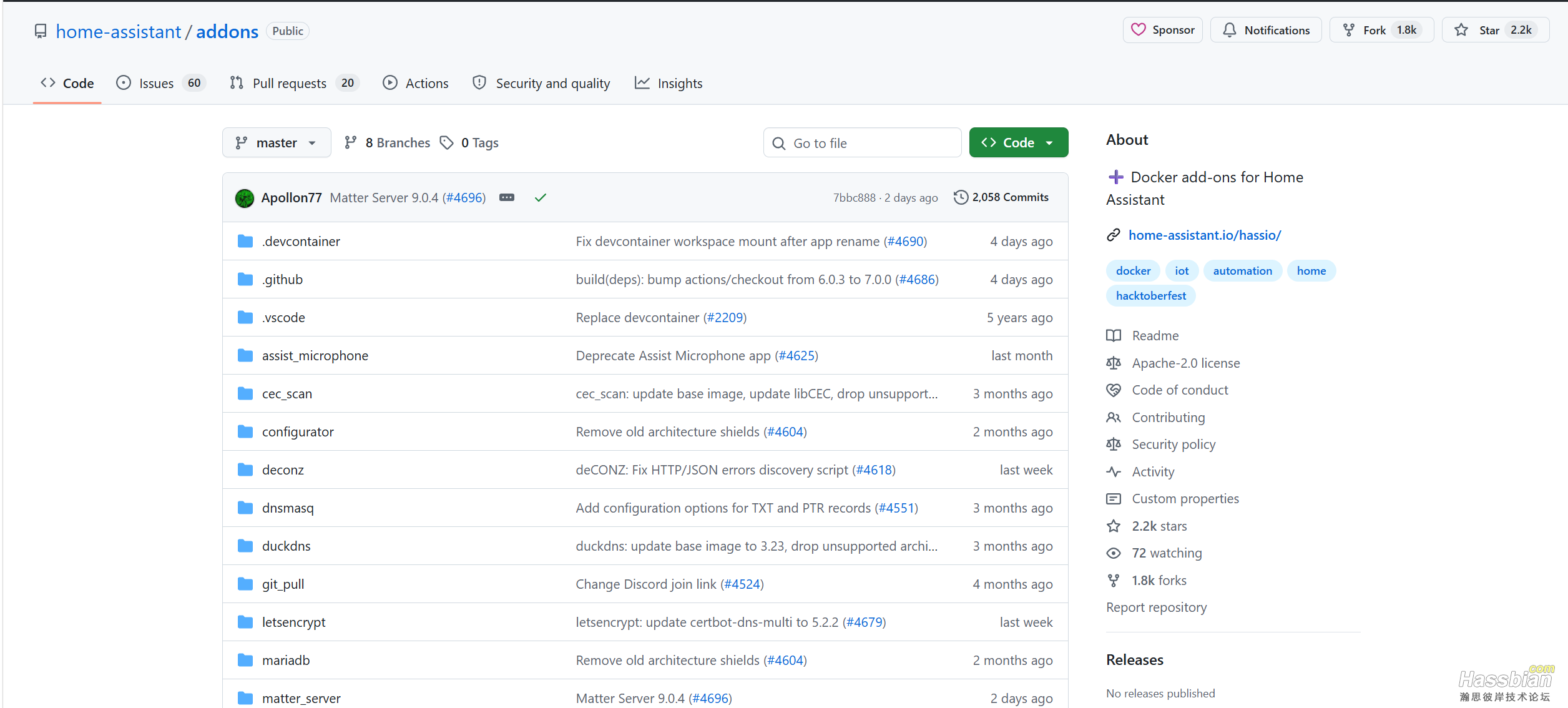Click the green commit status checkmark

[x=541, y=198]
